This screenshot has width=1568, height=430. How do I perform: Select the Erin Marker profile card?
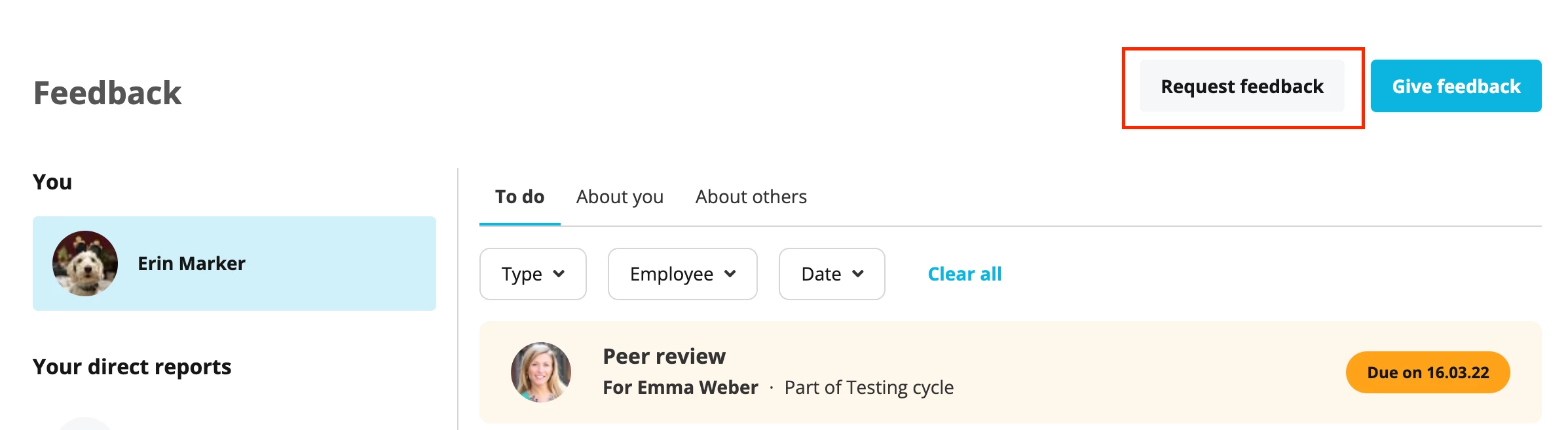[234, 264]
